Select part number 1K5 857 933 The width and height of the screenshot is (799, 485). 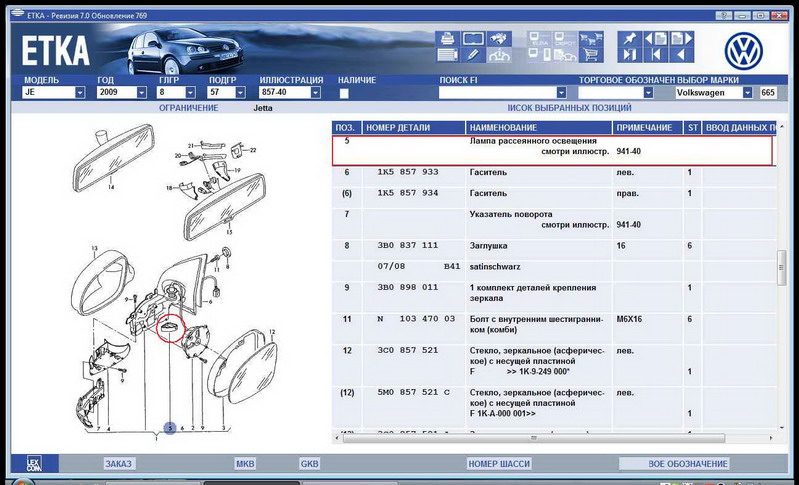tap(407, 172)
